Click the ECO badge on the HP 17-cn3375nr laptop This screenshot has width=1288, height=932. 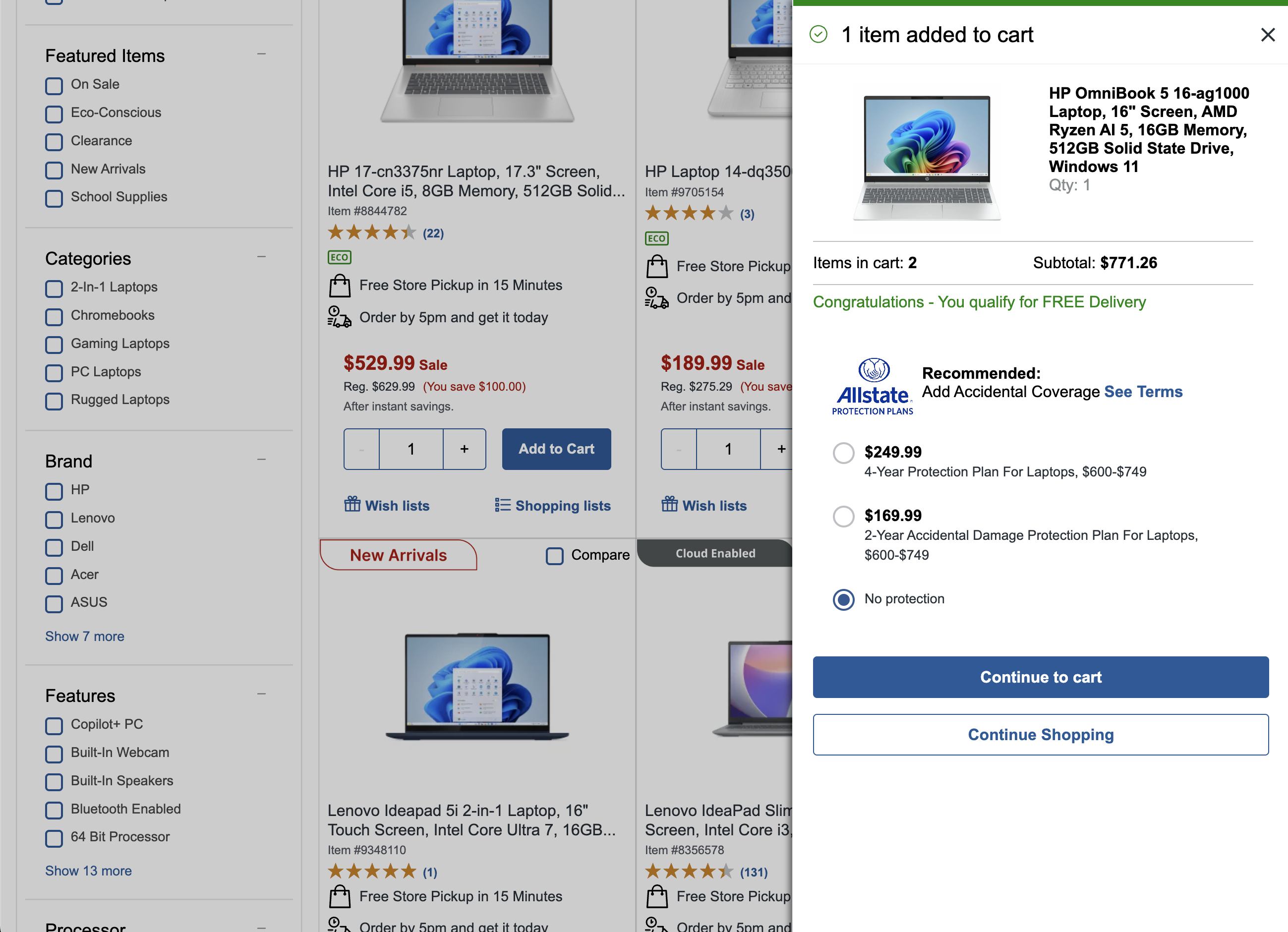pyautogui.click(x=339, y=257)
